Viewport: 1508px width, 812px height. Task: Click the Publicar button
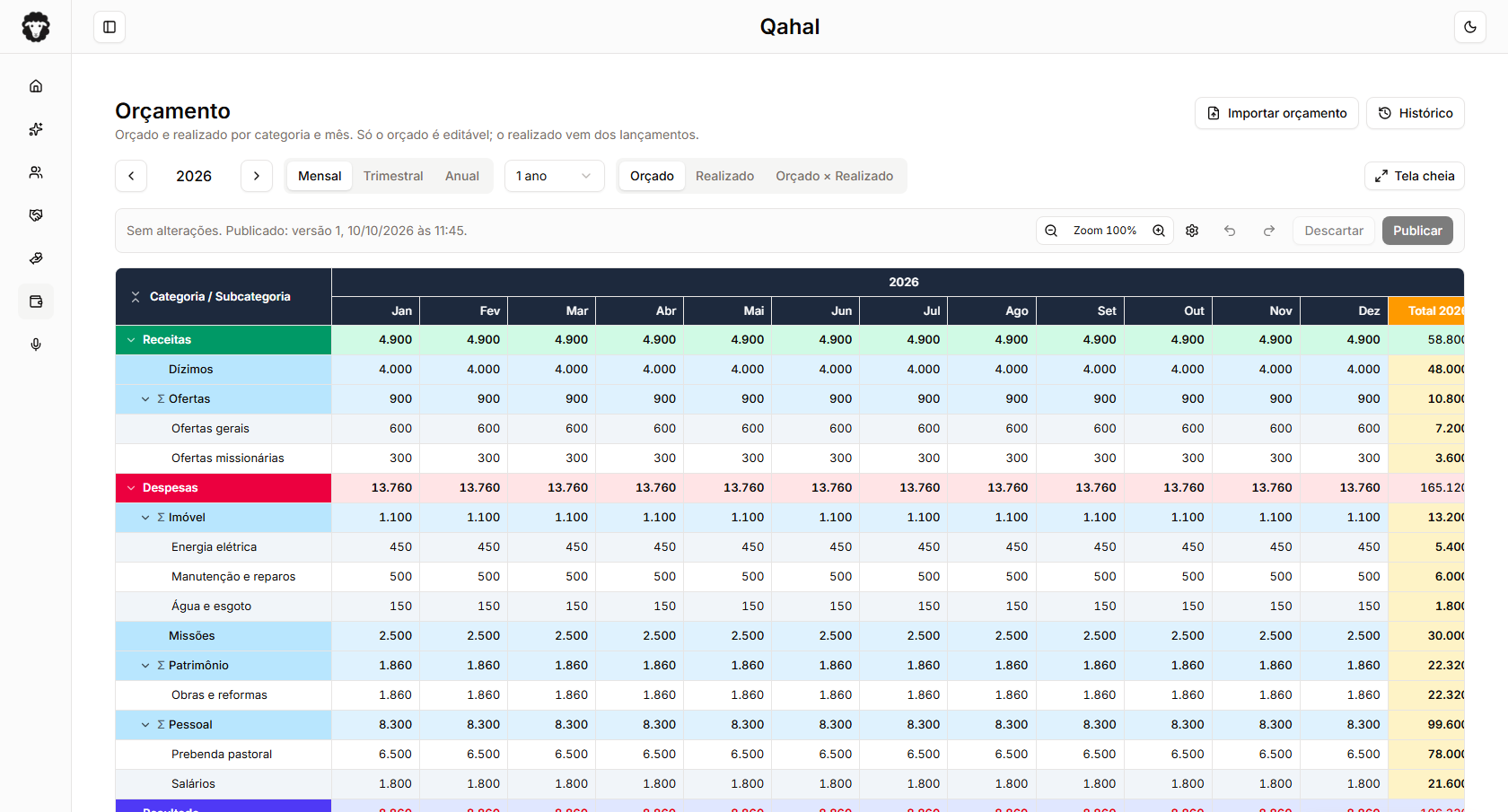pyautogui.click(x=1417, y=231)
